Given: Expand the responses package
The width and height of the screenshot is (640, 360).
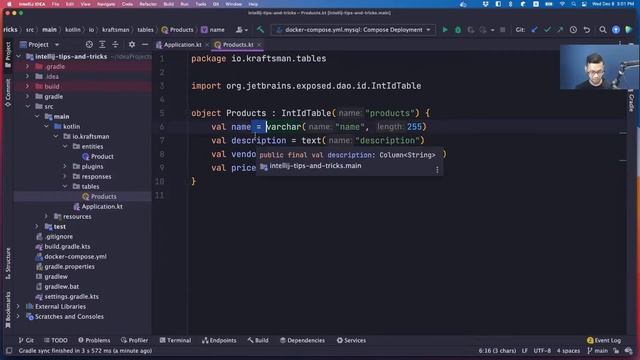Looking at the screenshot, I should tap(65, 176).
